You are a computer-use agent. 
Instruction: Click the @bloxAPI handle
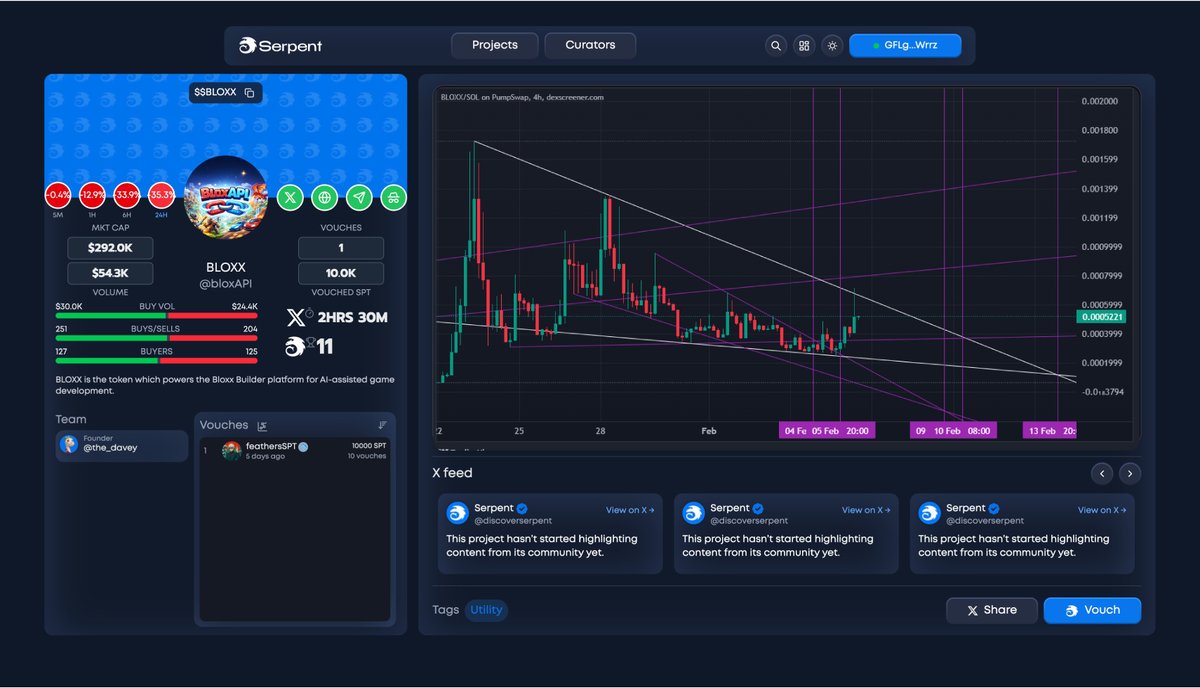[225, 284]
